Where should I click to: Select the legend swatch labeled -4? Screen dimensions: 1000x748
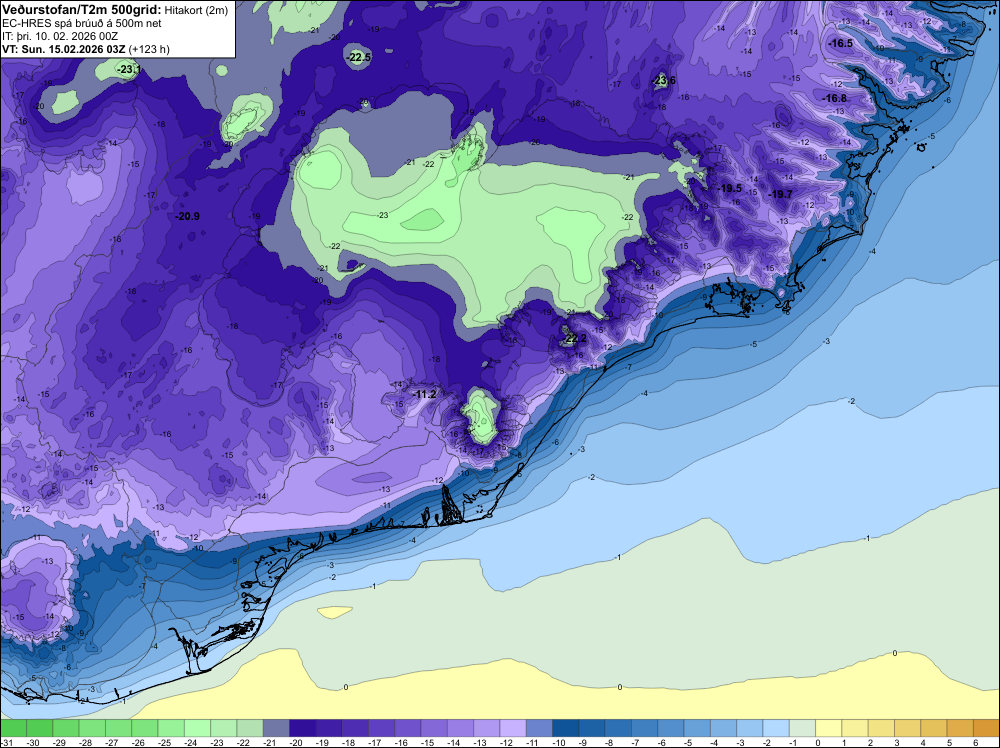tap(723, 728)
